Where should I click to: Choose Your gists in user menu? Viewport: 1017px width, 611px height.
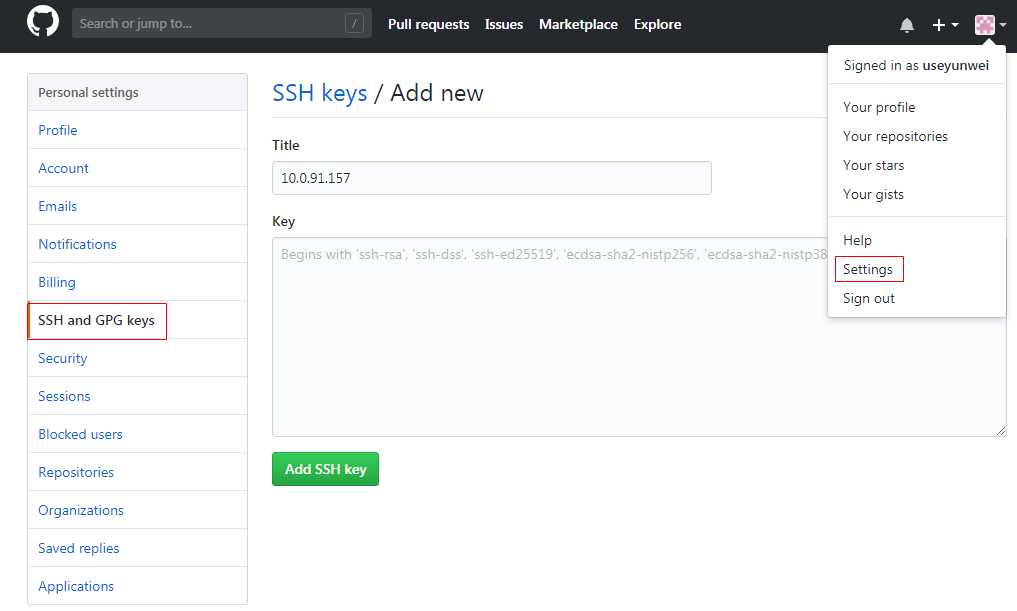pyautogui.click(x=873, y=195)
